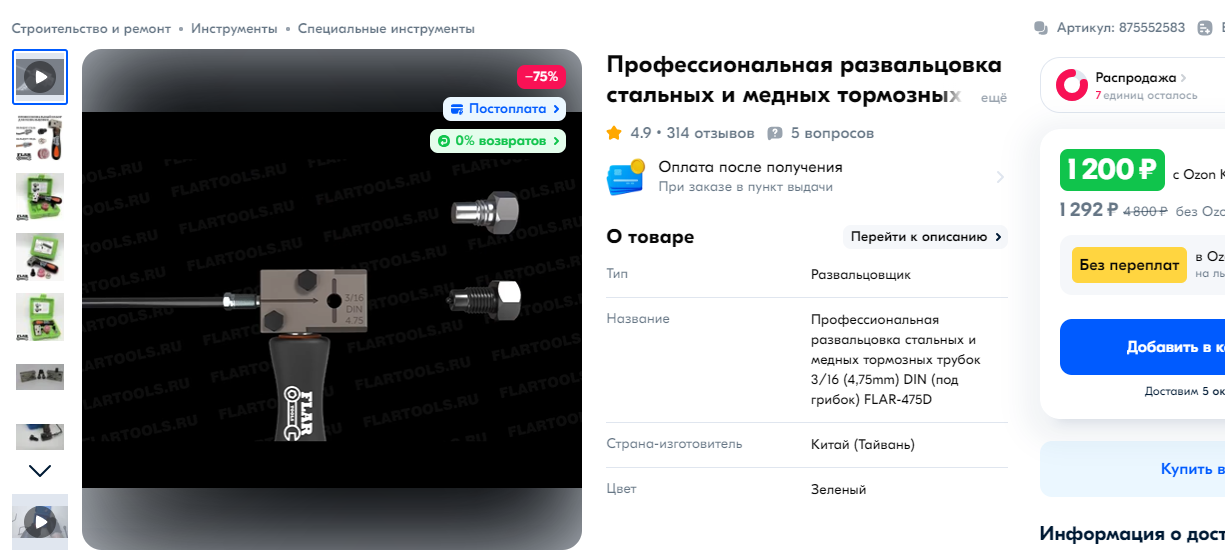Open the Постоплата badge
Viewport: 1225px width, 550px height.
(504, 109)
